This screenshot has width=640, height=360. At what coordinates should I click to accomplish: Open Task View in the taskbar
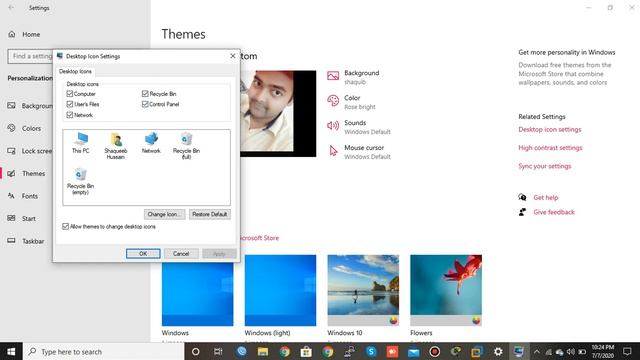click(x=218, y=351)
